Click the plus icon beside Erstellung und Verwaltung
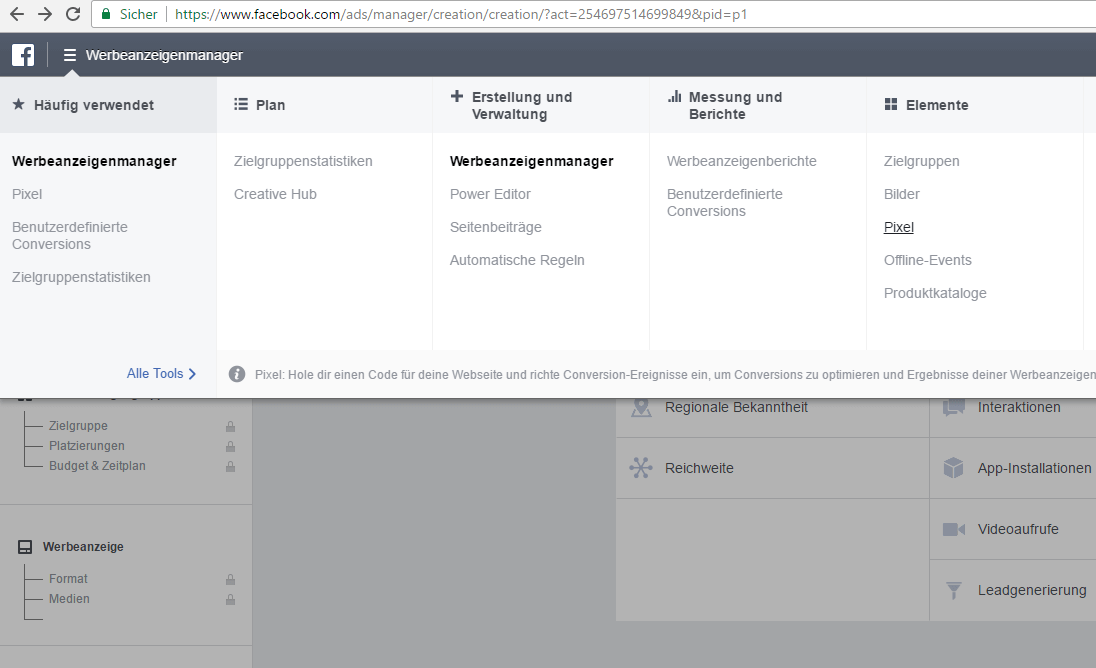Screen dimensions: 1096x668 click(x=456, y=96)
